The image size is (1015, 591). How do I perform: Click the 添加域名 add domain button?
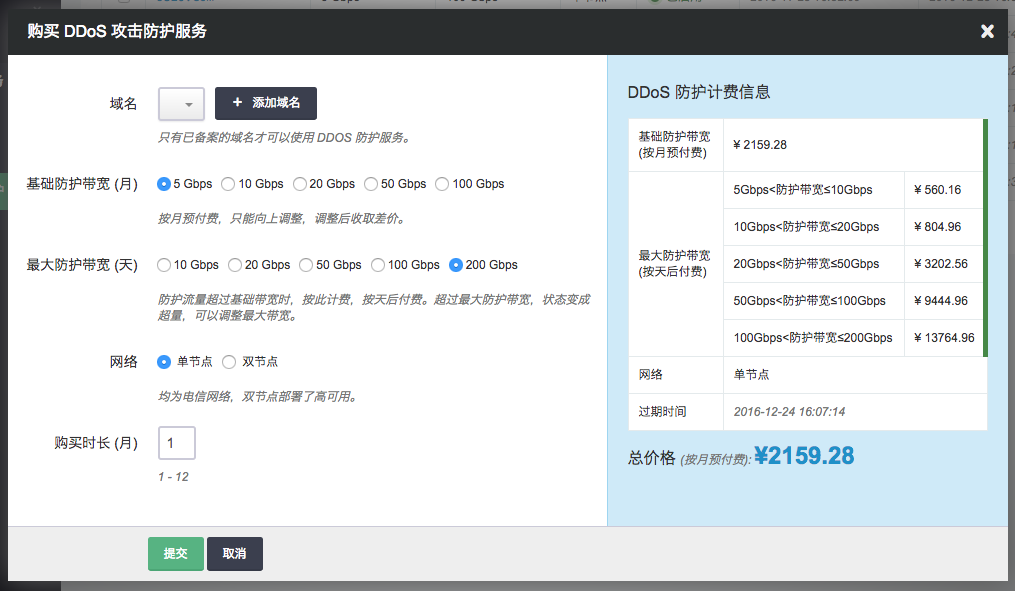pos(265,103)
